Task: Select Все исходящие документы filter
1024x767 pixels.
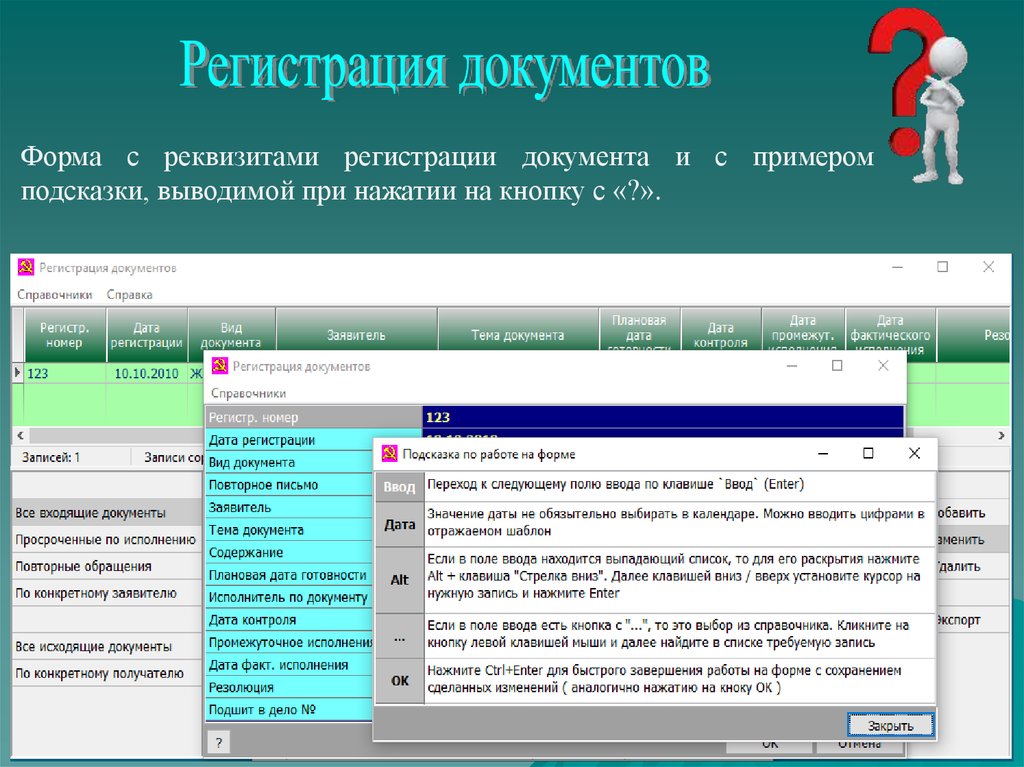Action: (93, 647)
